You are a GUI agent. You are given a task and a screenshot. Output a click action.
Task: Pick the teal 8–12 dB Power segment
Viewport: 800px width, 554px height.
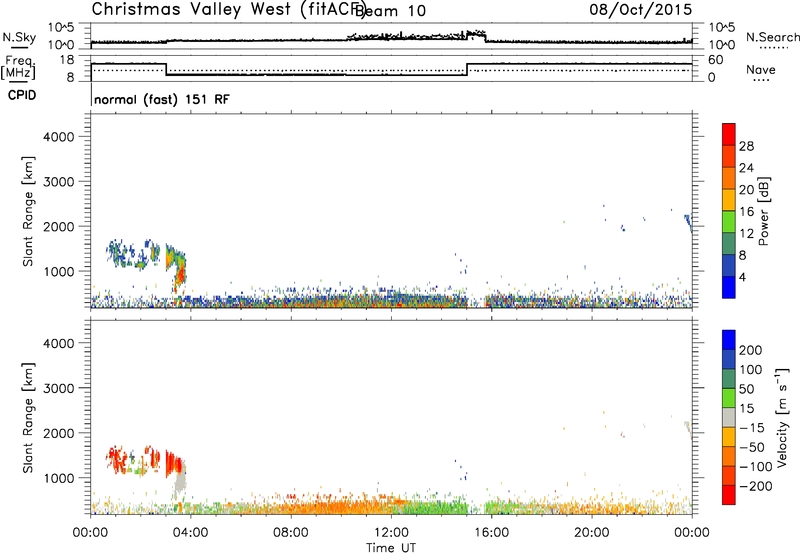pyautogui.click(x=729, y=244)
